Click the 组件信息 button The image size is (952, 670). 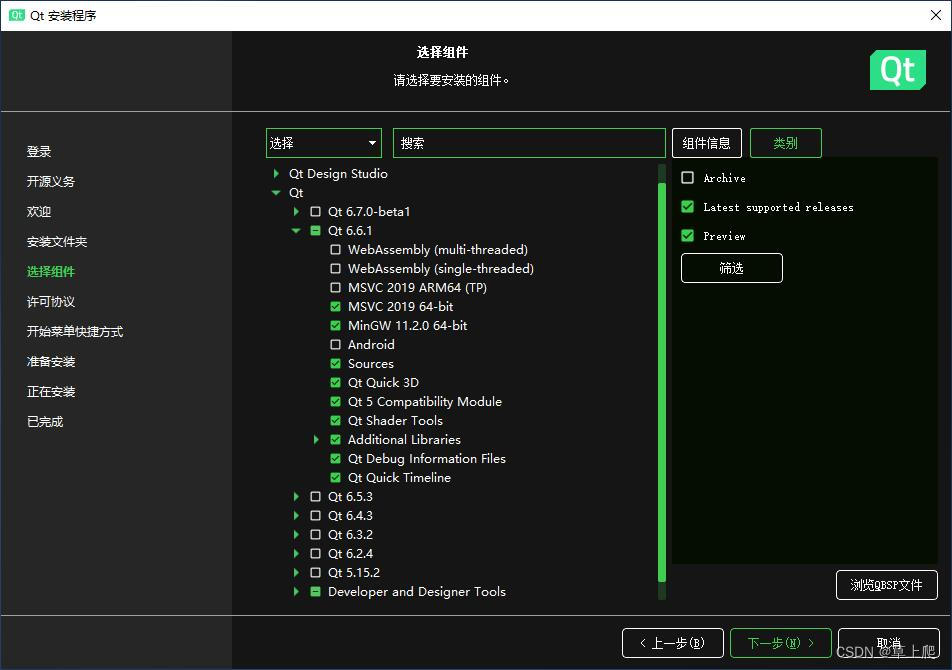click(706, 143)
